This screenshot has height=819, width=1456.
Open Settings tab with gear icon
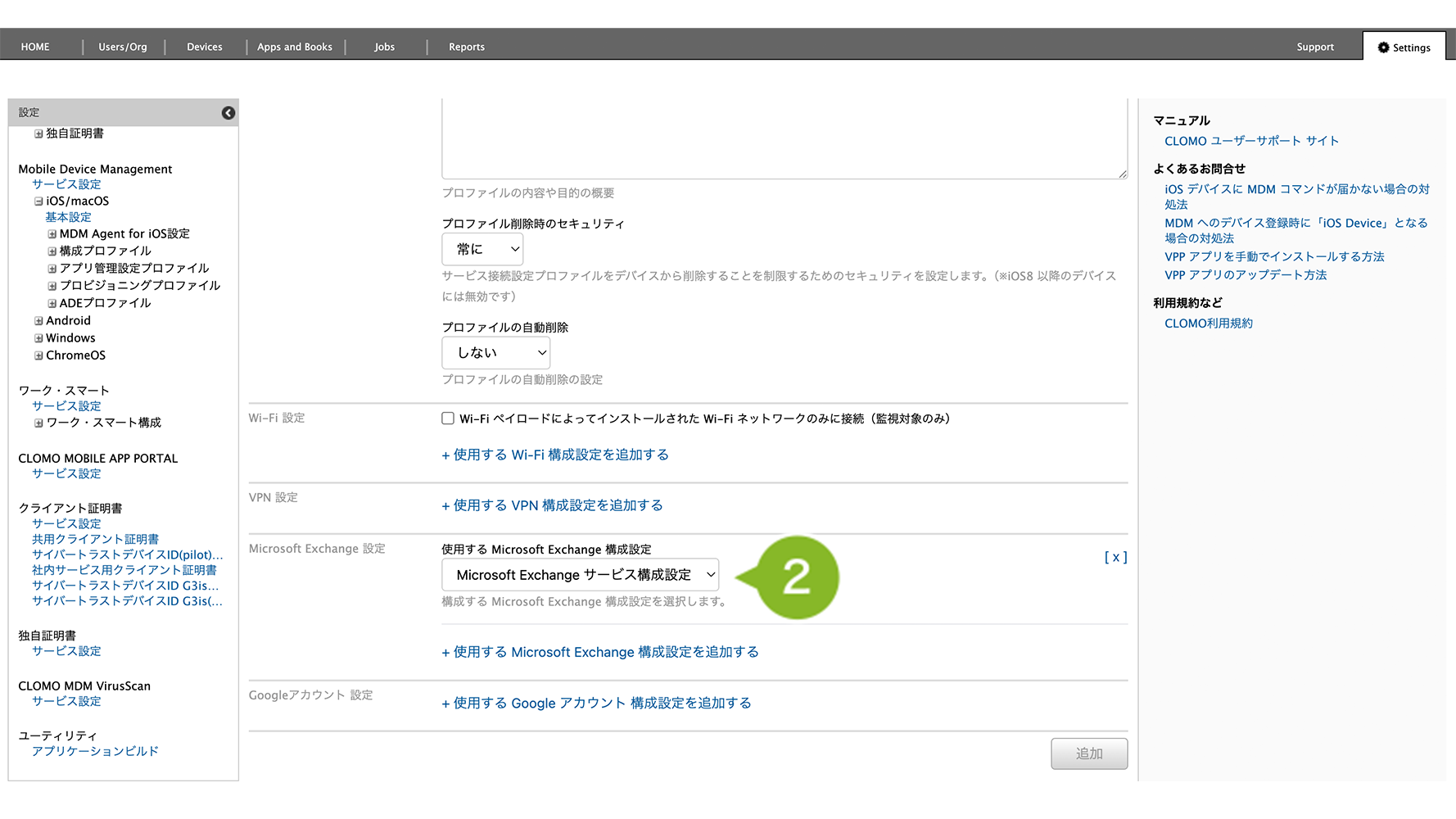tap(1404, 48)
